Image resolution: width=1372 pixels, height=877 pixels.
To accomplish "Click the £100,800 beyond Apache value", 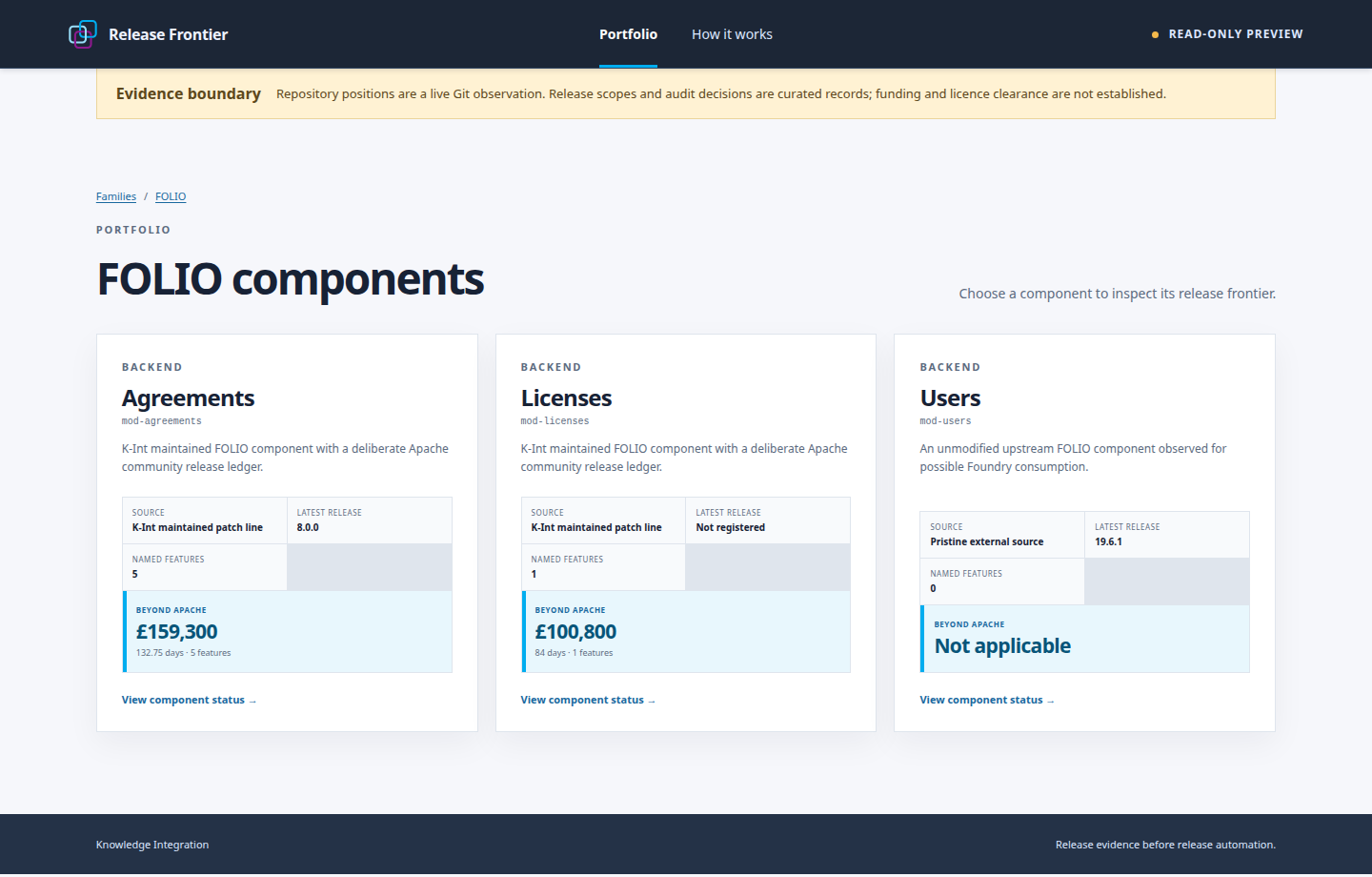I will pyautogui.click(x=575, y=632).
